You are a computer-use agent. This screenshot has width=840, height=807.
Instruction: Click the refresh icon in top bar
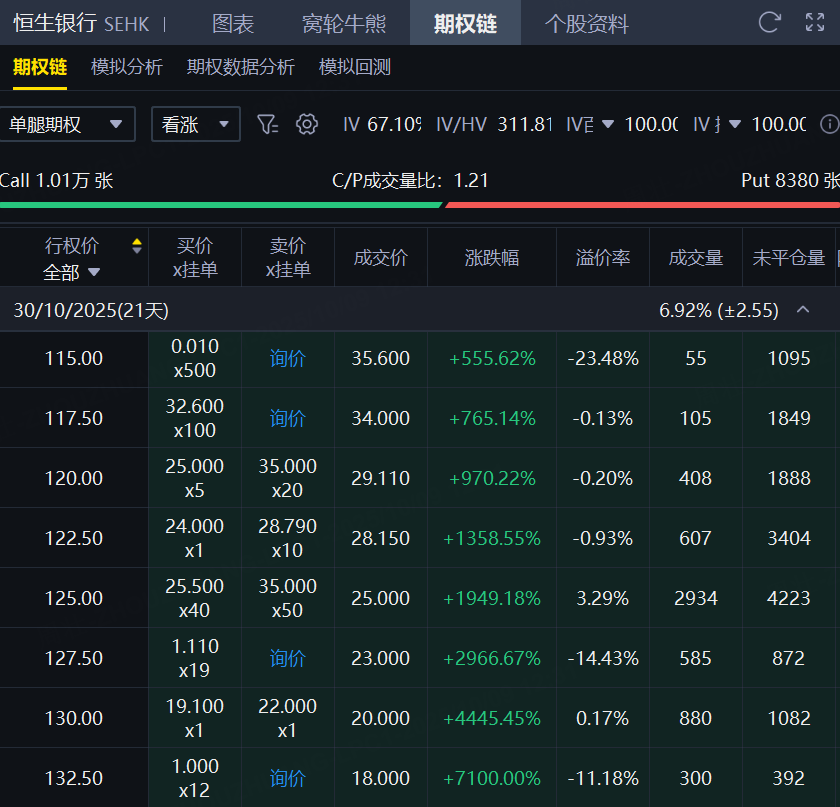coord(769,22)
